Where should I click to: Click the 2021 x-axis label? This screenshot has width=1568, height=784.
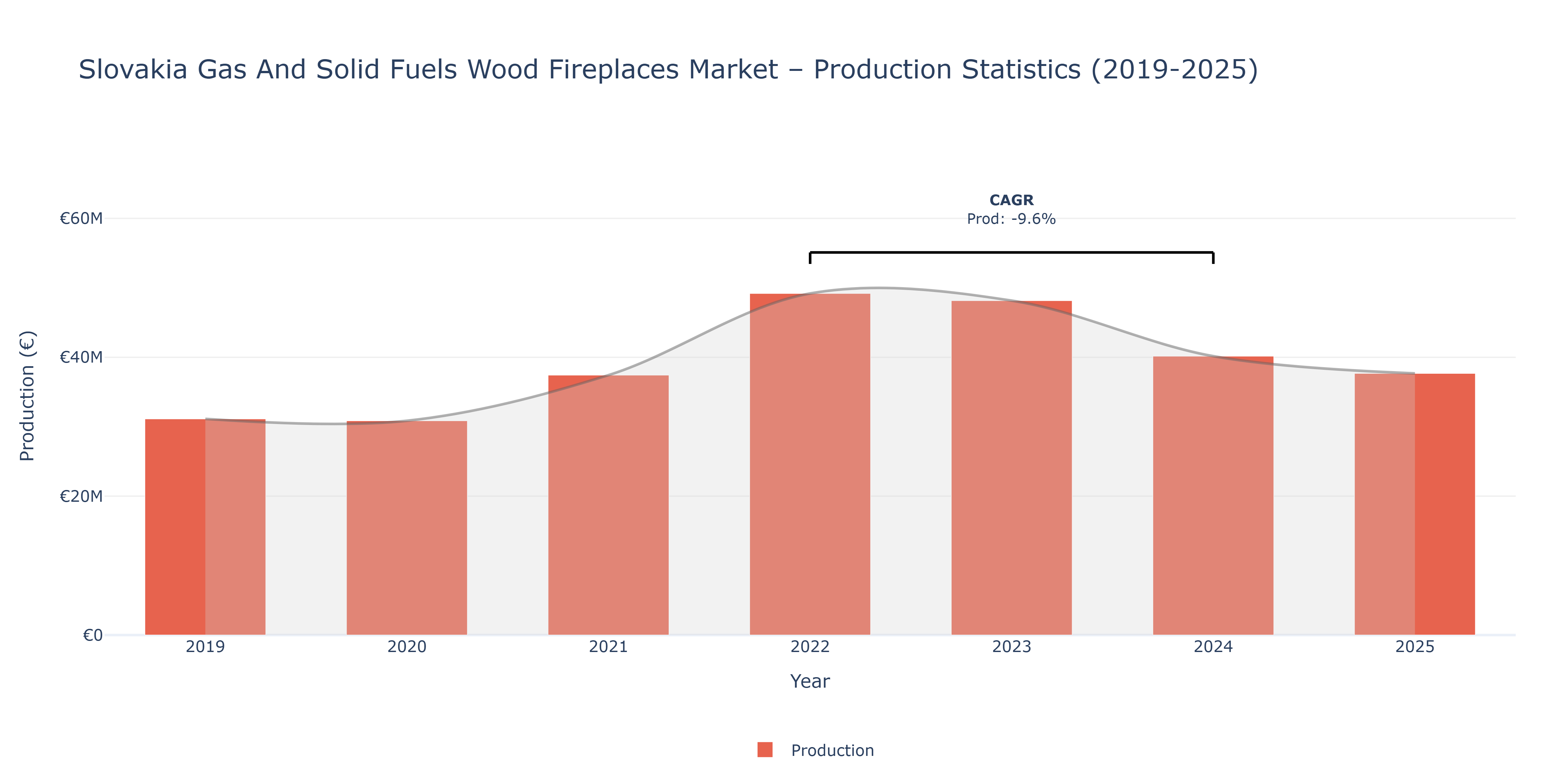tap(608, 646)
